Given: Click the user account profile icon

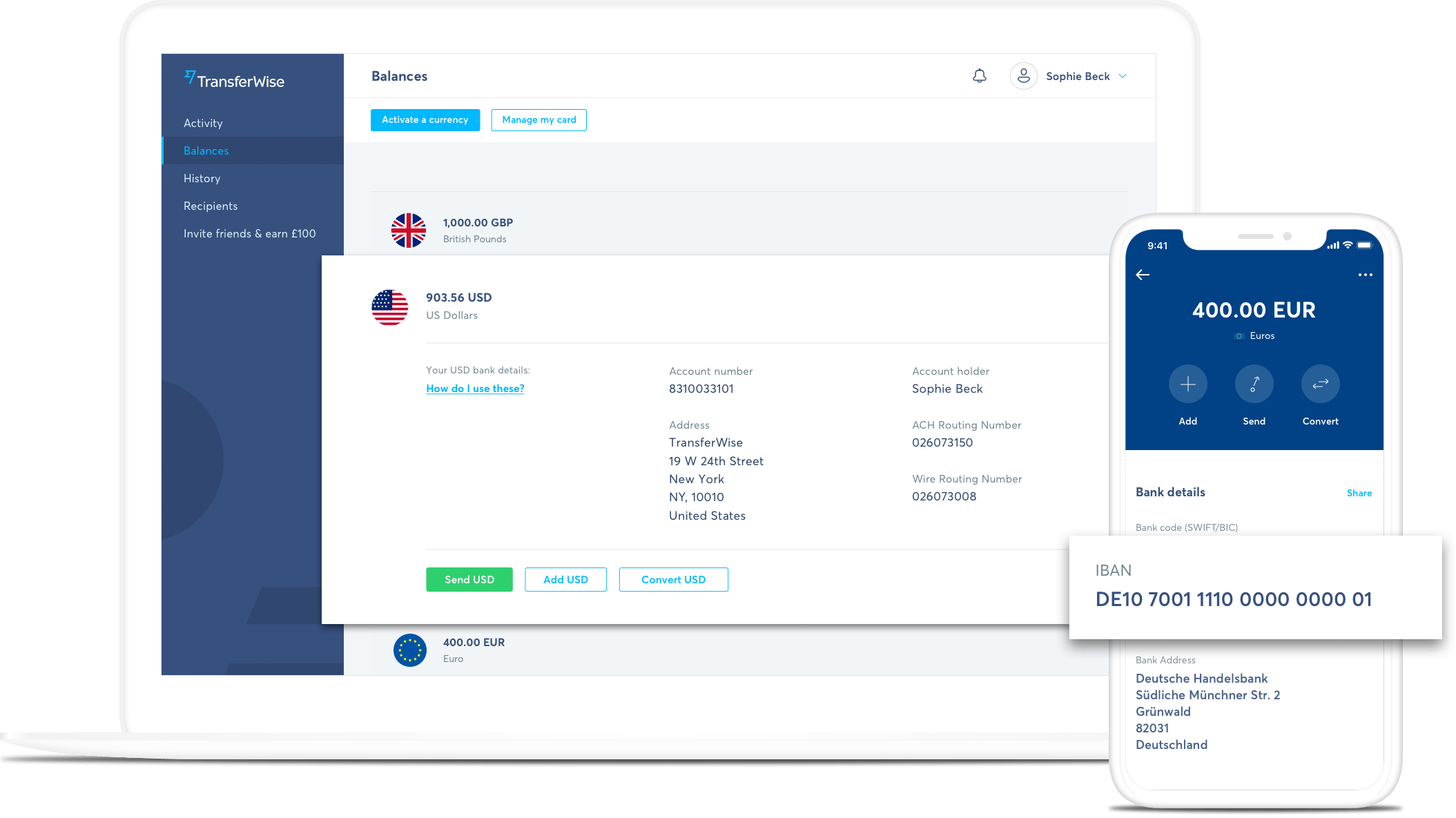Looking at the screenshot, I should point(1023,76).
